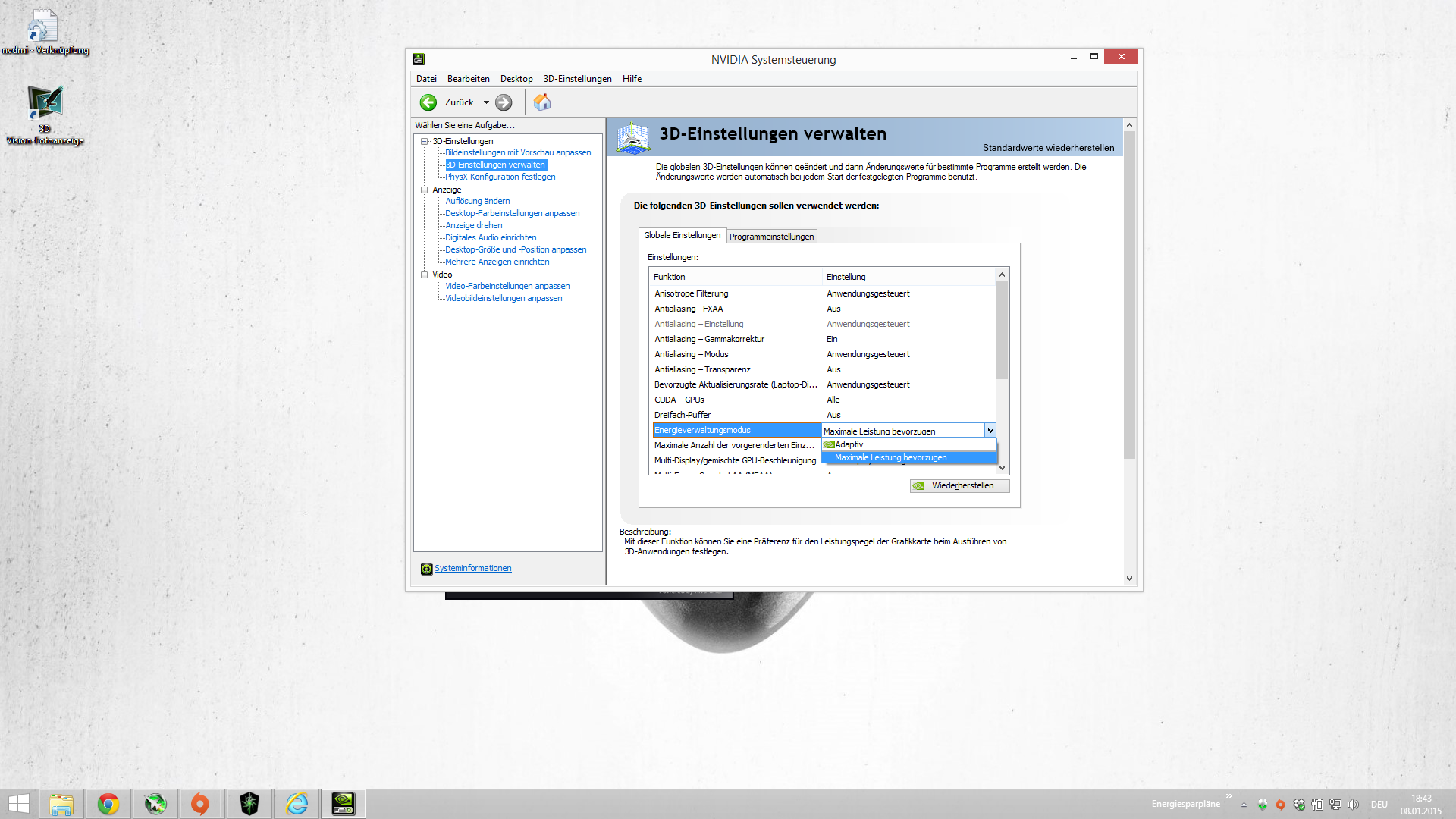Open Internet Explorer from the taskbar
This screenshot has height=819, width=1456.
(297, 804)
